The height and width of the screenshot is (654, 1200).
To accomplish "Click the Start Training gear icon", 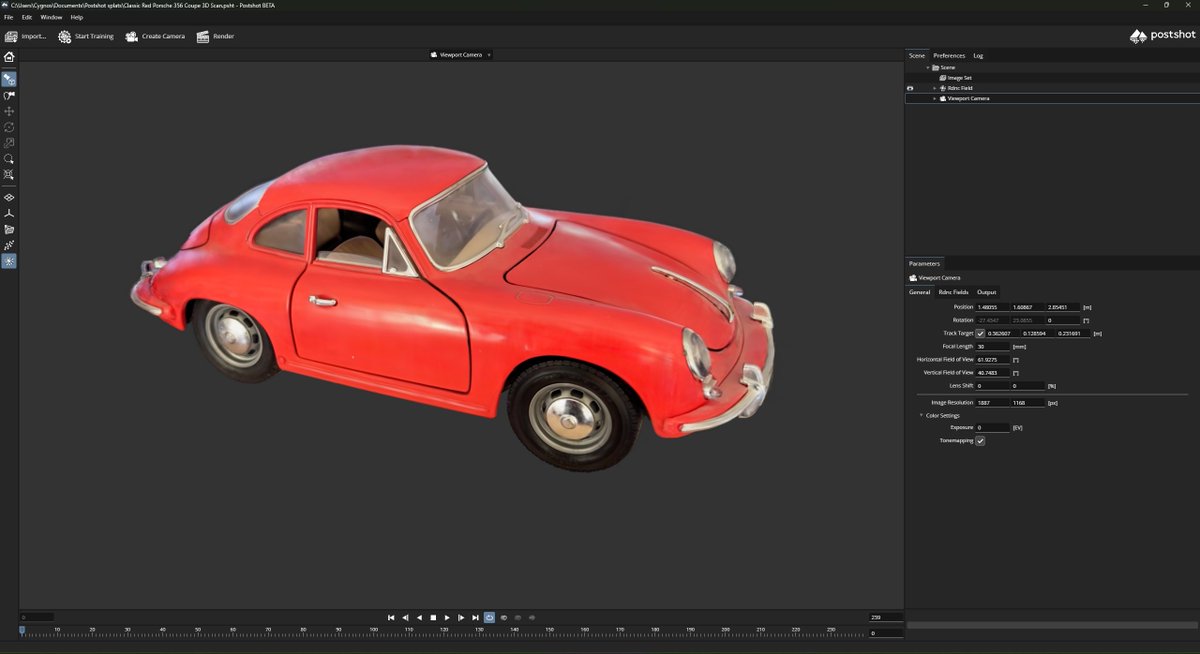I will coord(65,36).
